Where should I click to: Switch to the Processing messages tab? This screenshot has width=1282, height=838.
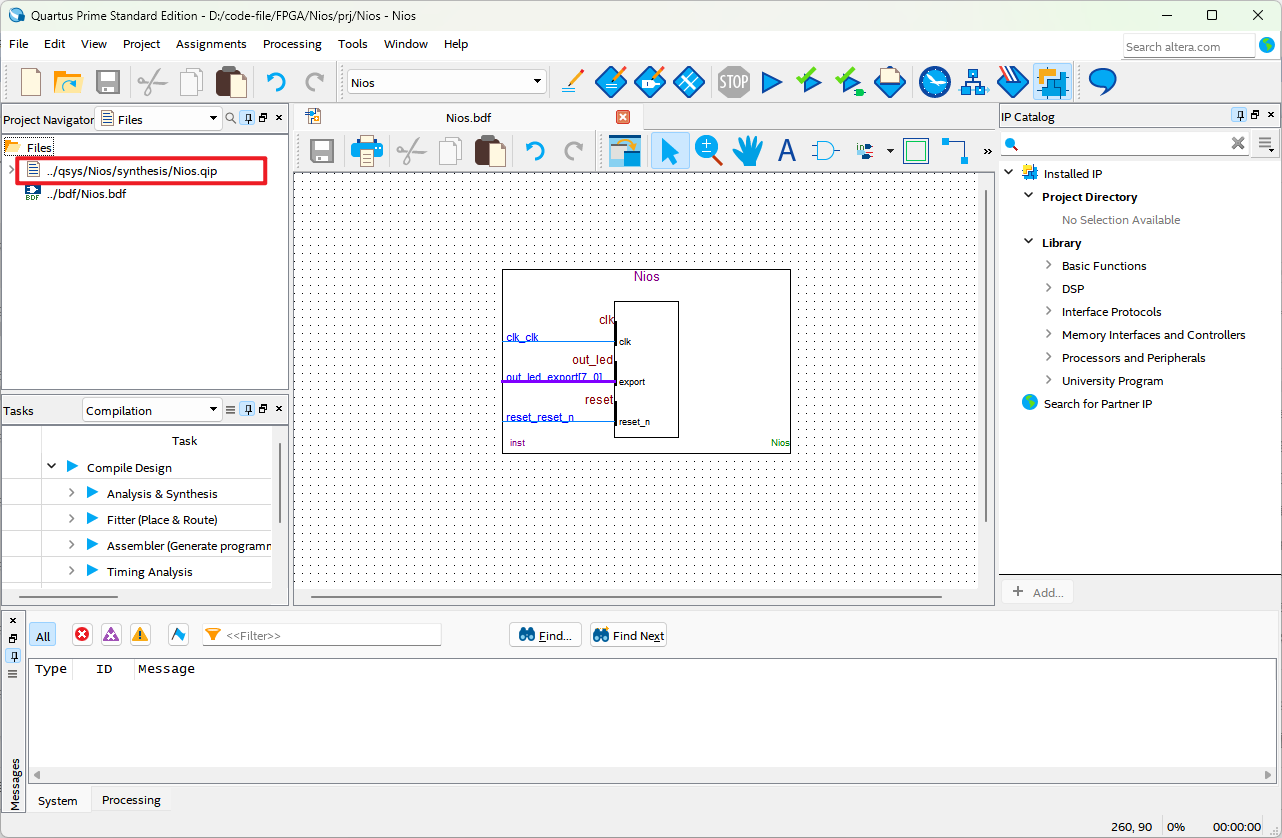point(131,800)
